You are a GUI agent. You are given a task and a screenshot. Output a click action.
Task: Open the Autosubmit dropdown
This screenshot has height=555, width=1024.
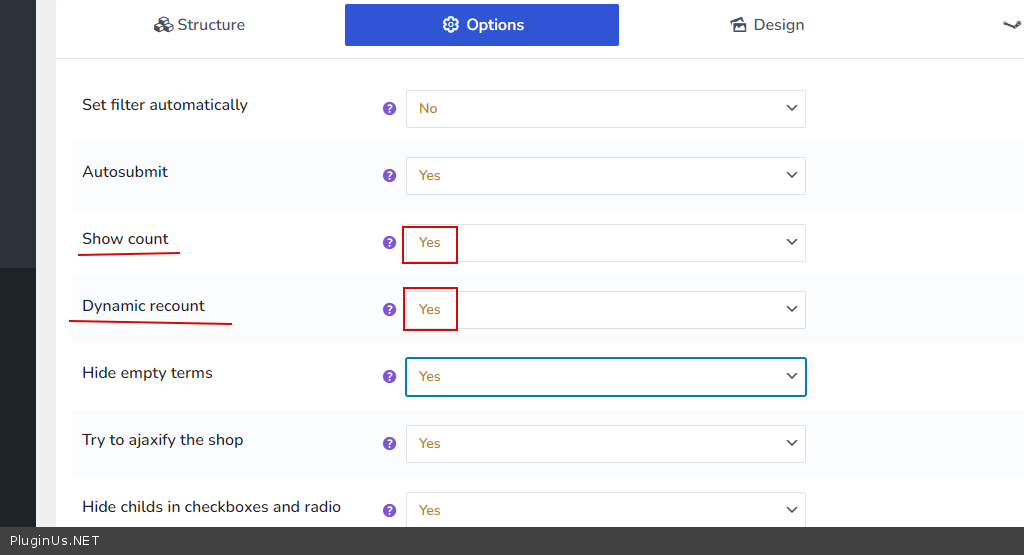(605, 176)
